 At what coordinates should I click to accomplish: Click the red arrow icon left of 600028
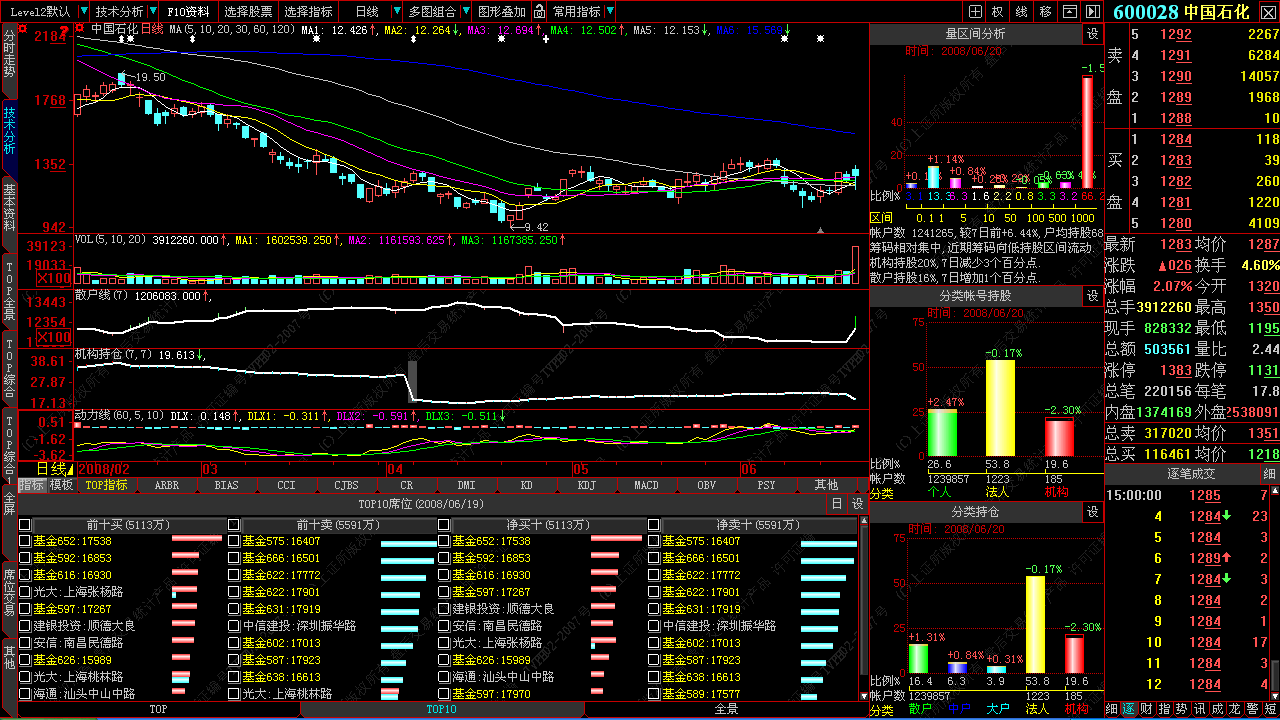tap(1093, 12)
